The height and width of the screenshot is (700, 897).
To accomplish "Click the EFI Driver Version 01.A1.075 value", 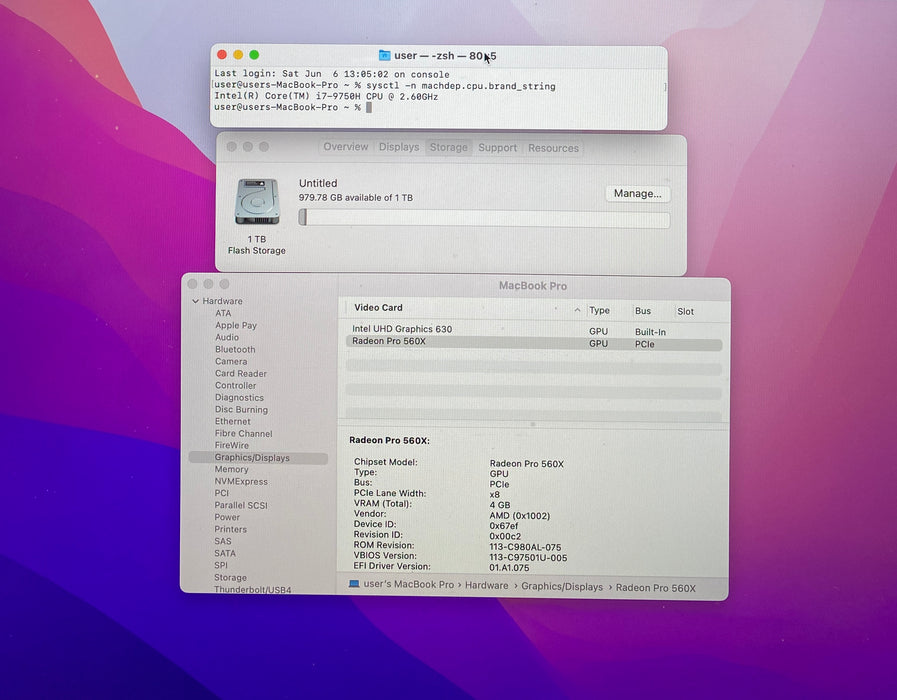I will click(509, 567).
